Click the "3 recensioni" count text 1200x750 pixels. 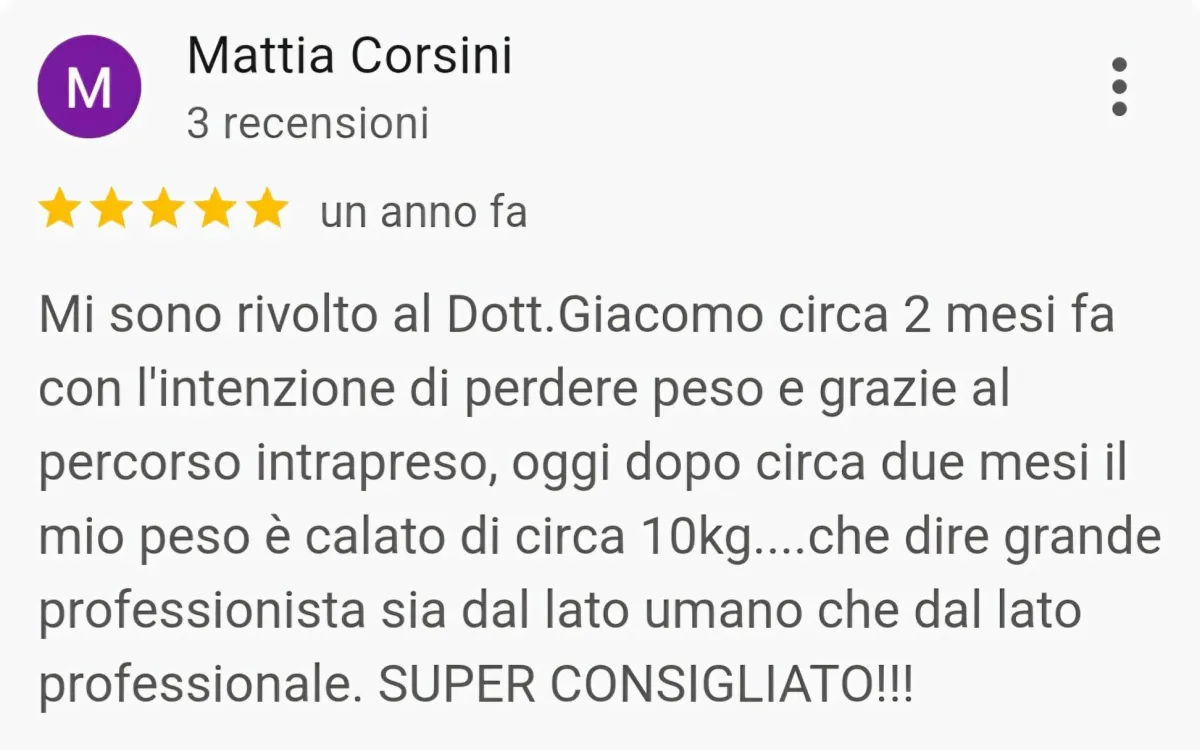[x=308, y=124]
